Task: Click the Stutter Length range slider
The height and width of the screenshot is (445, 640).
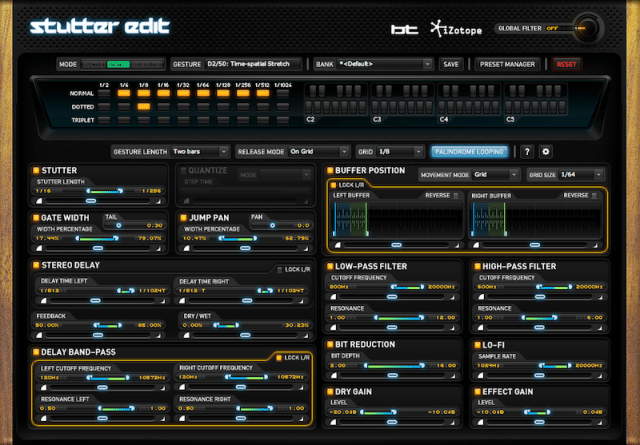Action: [x=105, y=191]
